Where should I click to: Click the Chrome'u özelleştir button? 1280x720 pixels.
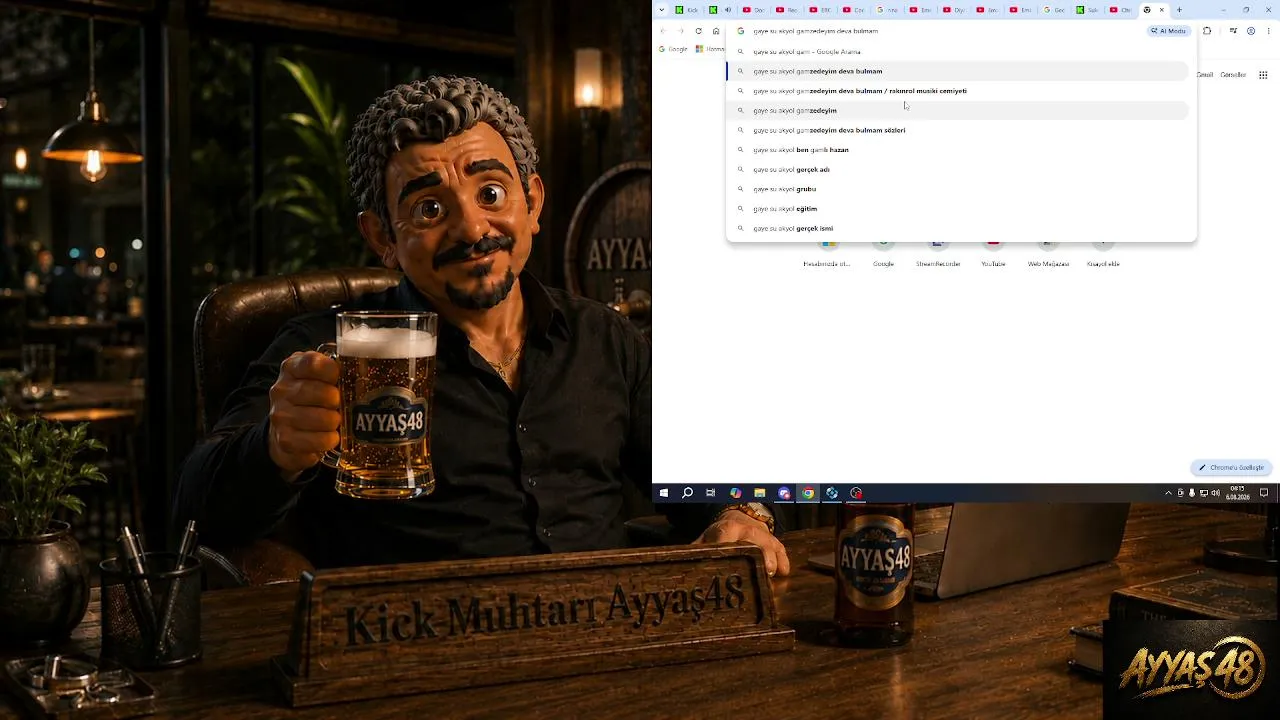pos(1232,467)
